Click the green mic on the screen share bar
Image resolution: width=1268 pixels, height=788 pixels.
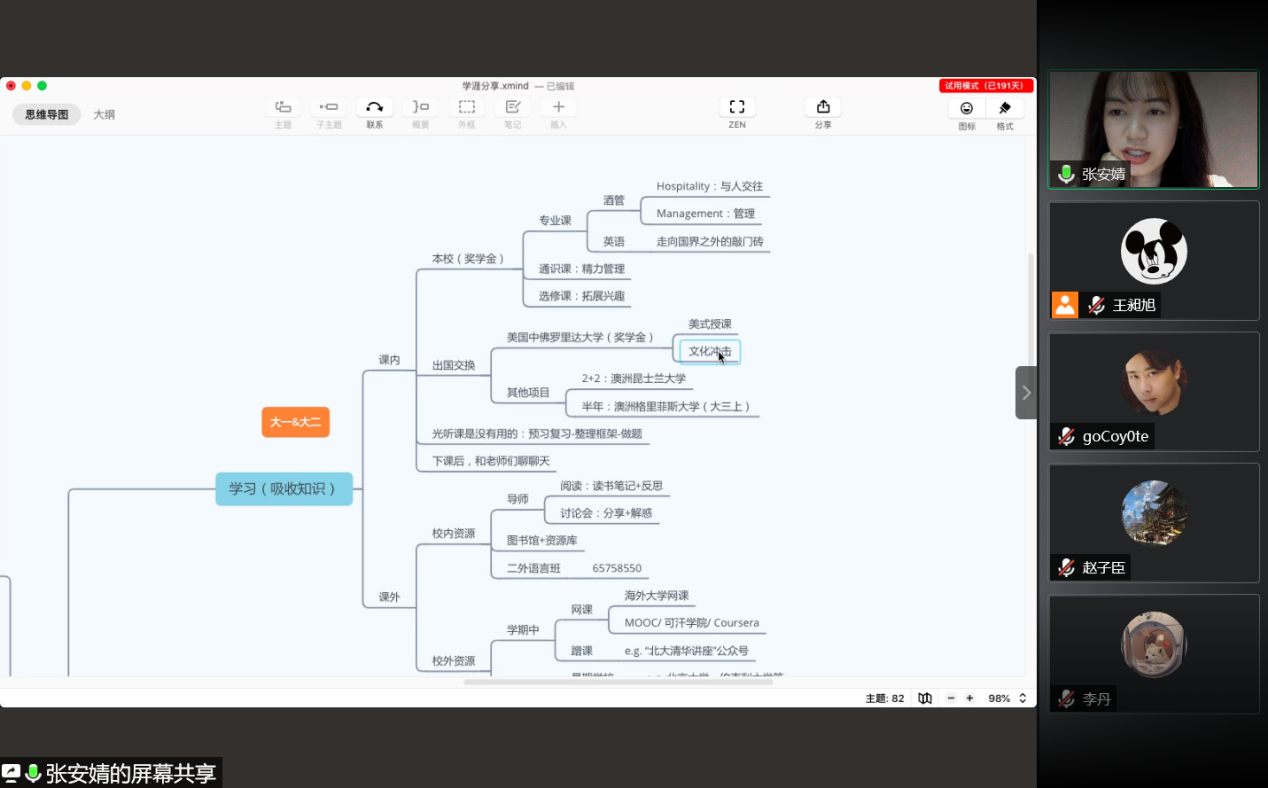(33, 772)
